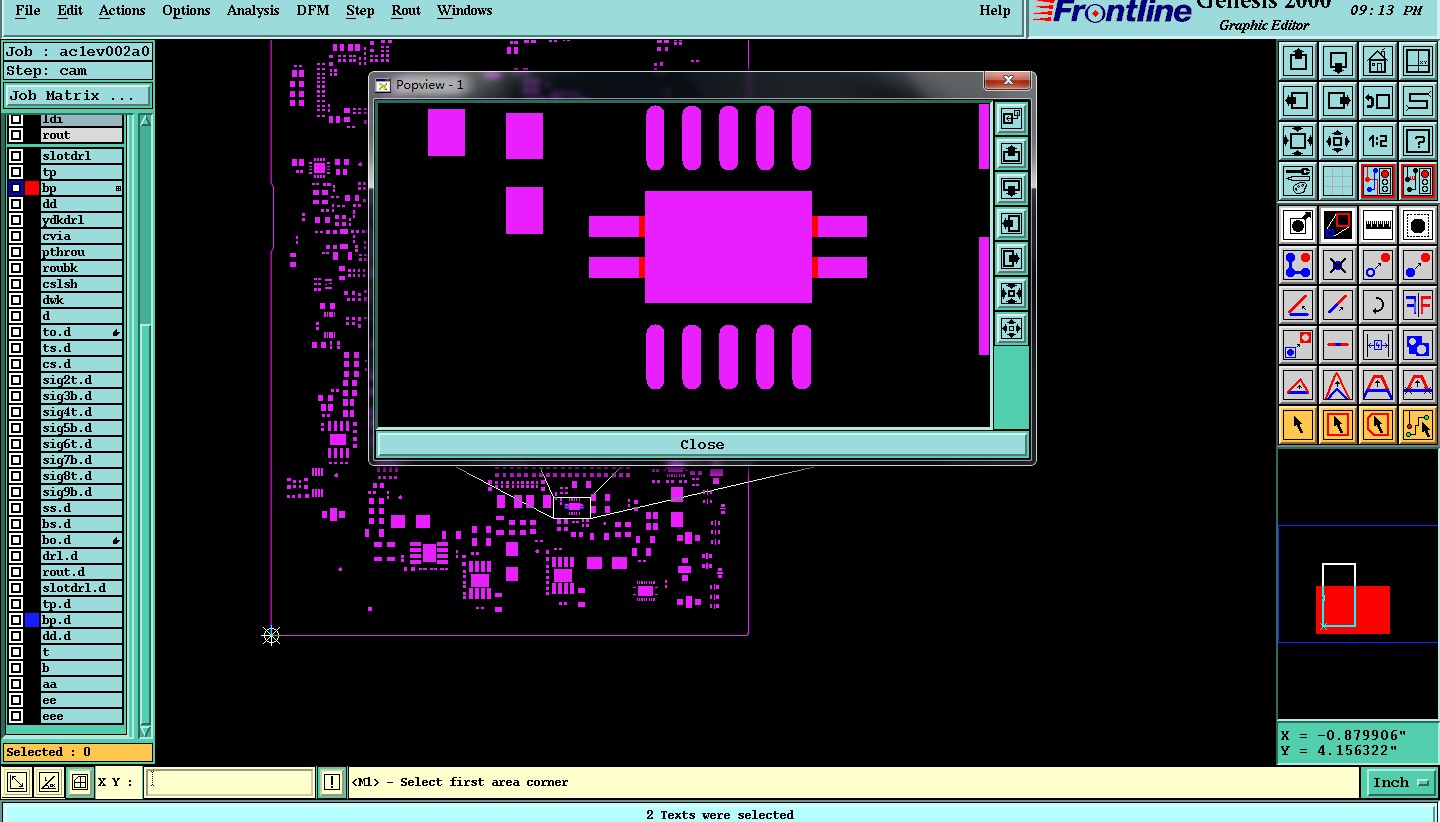Open the Actions menu

(x=122, y=10)
